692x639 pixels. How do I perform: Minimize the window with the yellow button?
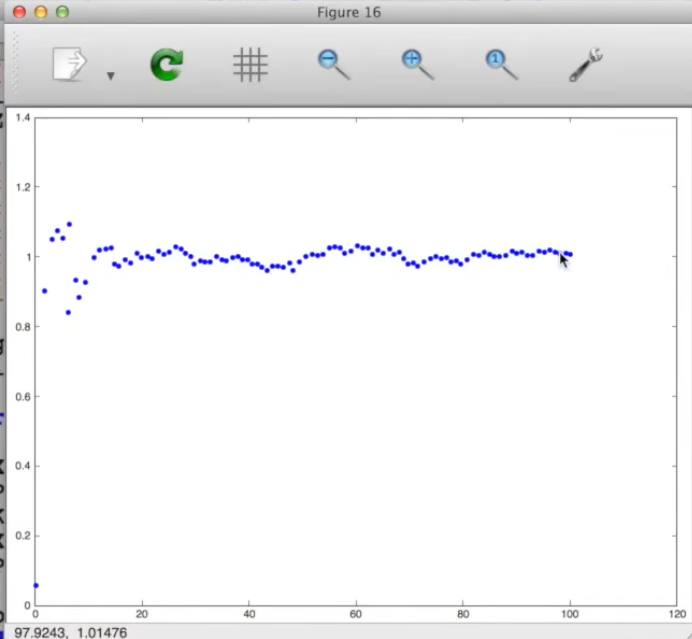pos(41,12)
